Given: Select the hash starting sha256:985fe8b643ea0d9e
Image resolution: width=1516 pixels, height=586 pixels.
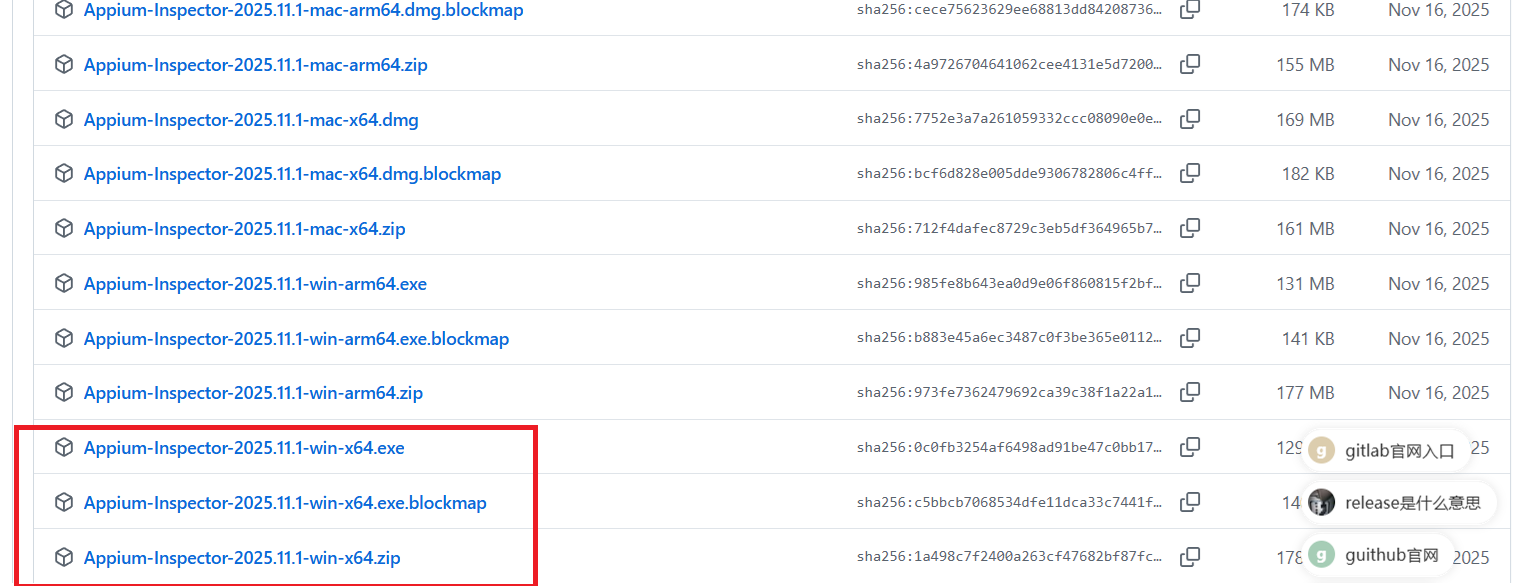Looking at the screenshot, I should 1010,283.
